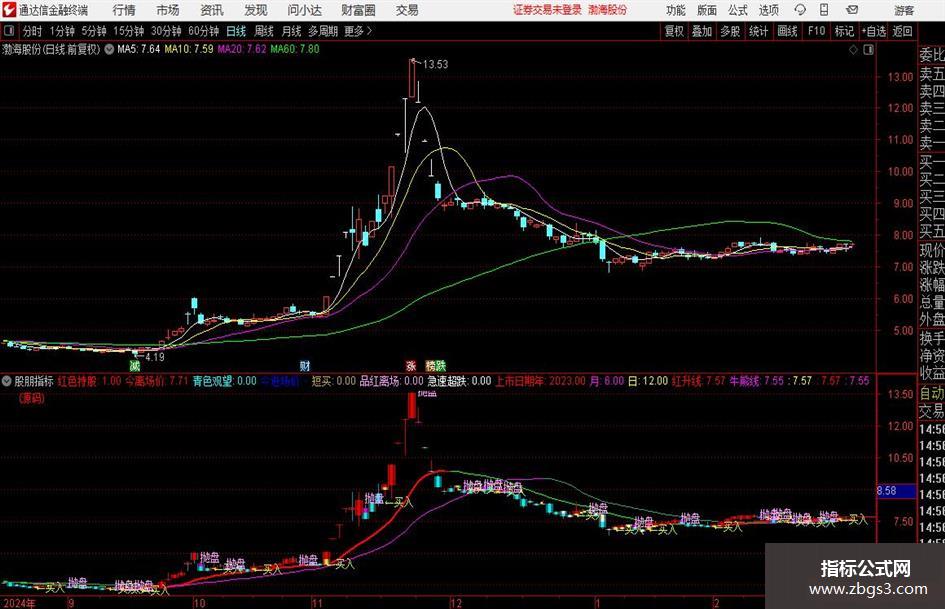Click the 交易 tab in right sidebar
The width and height of the screenshot is (945, 609).
coord(932,411)
